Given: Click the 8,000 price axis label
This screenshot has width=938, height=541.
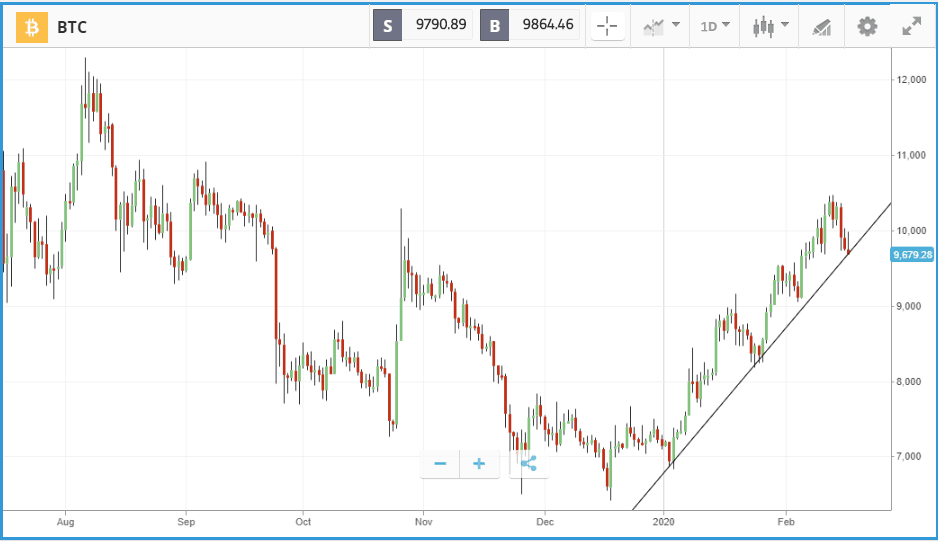Looking at the screenshot, I should tap(909, 381).
